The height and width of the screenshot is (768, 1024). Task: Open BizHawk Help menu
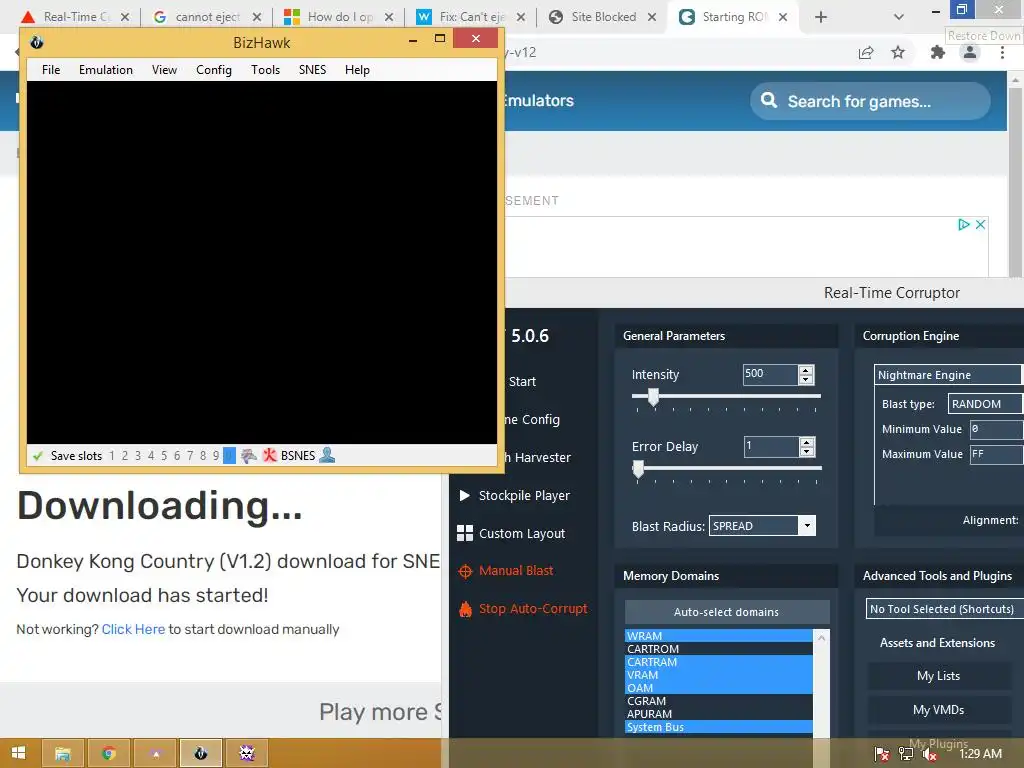(357, 70)
